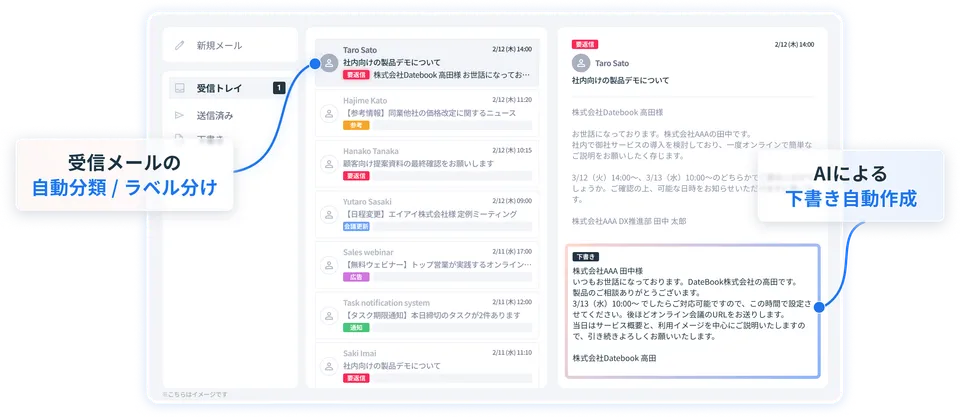
Task: Click the 2/11(水) 12:00 timestamp
Action: pos(512,301)
